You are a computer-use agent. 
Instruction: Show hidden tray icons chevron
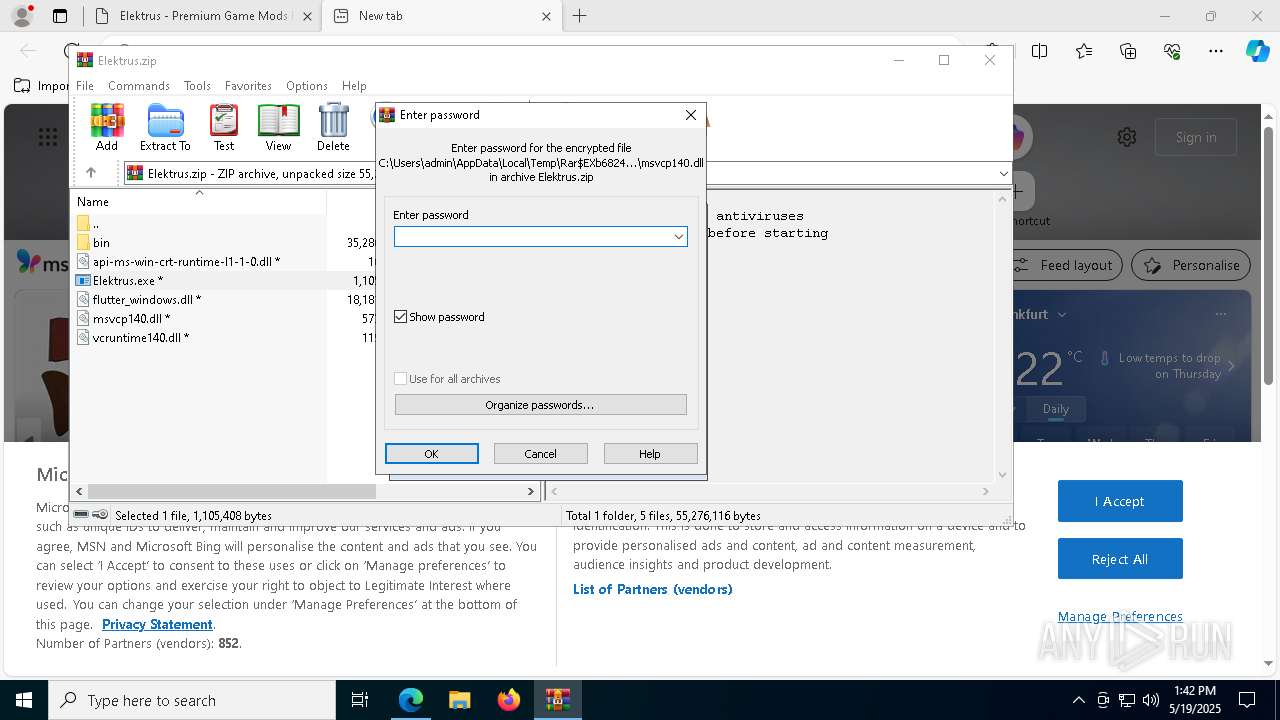[1078, 700]
